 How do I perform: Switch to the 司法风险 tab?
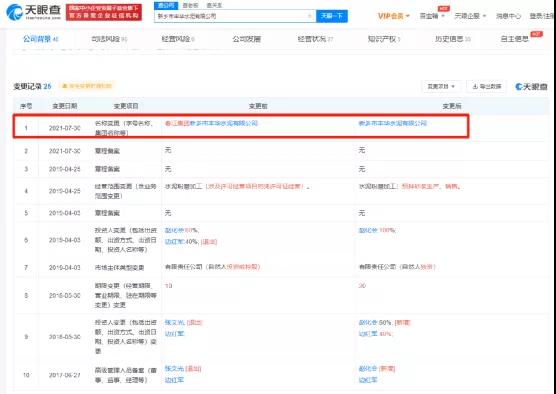pyautogui.click(x=109, y=39)
